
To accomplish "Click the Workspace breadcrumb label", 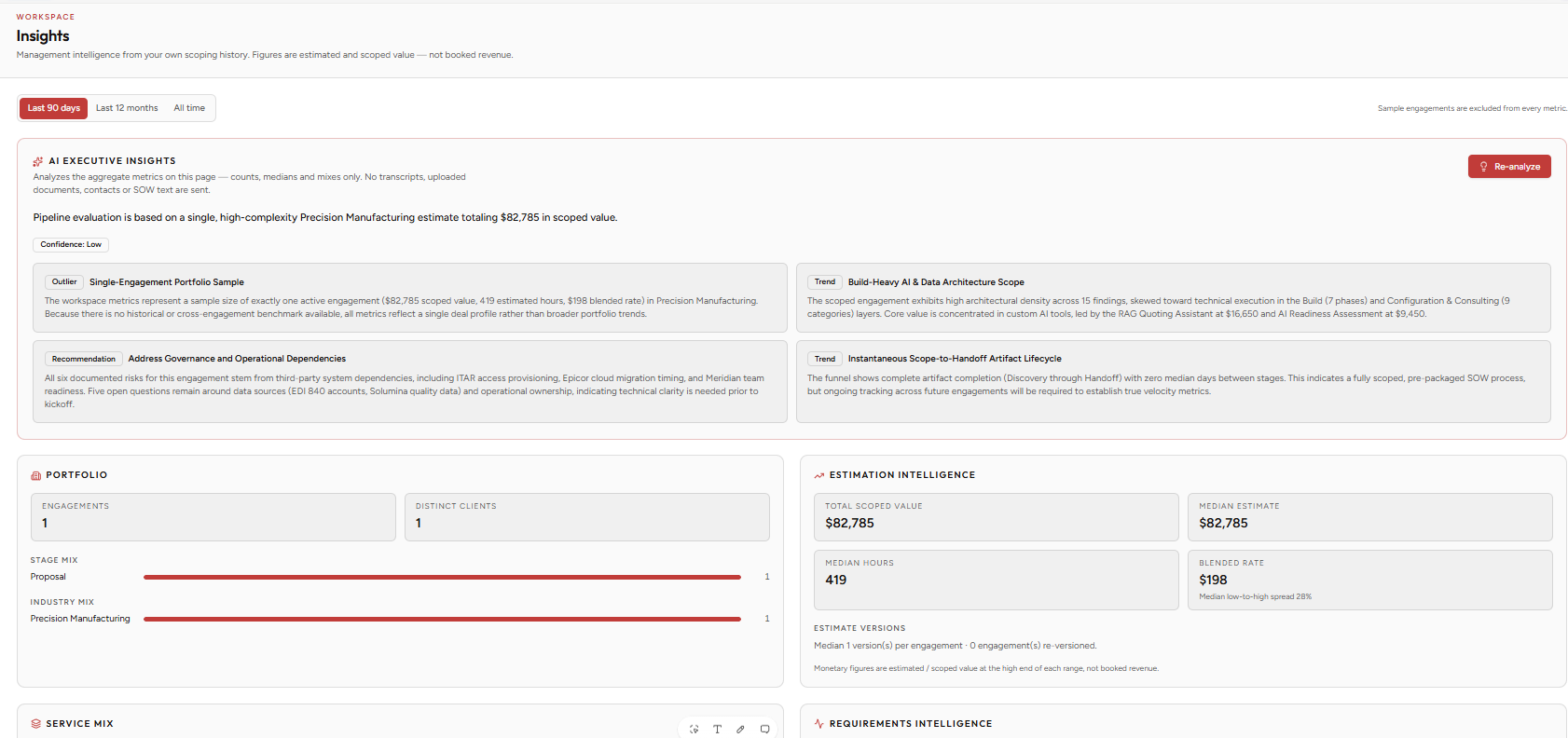I will [x=46, y=17].
